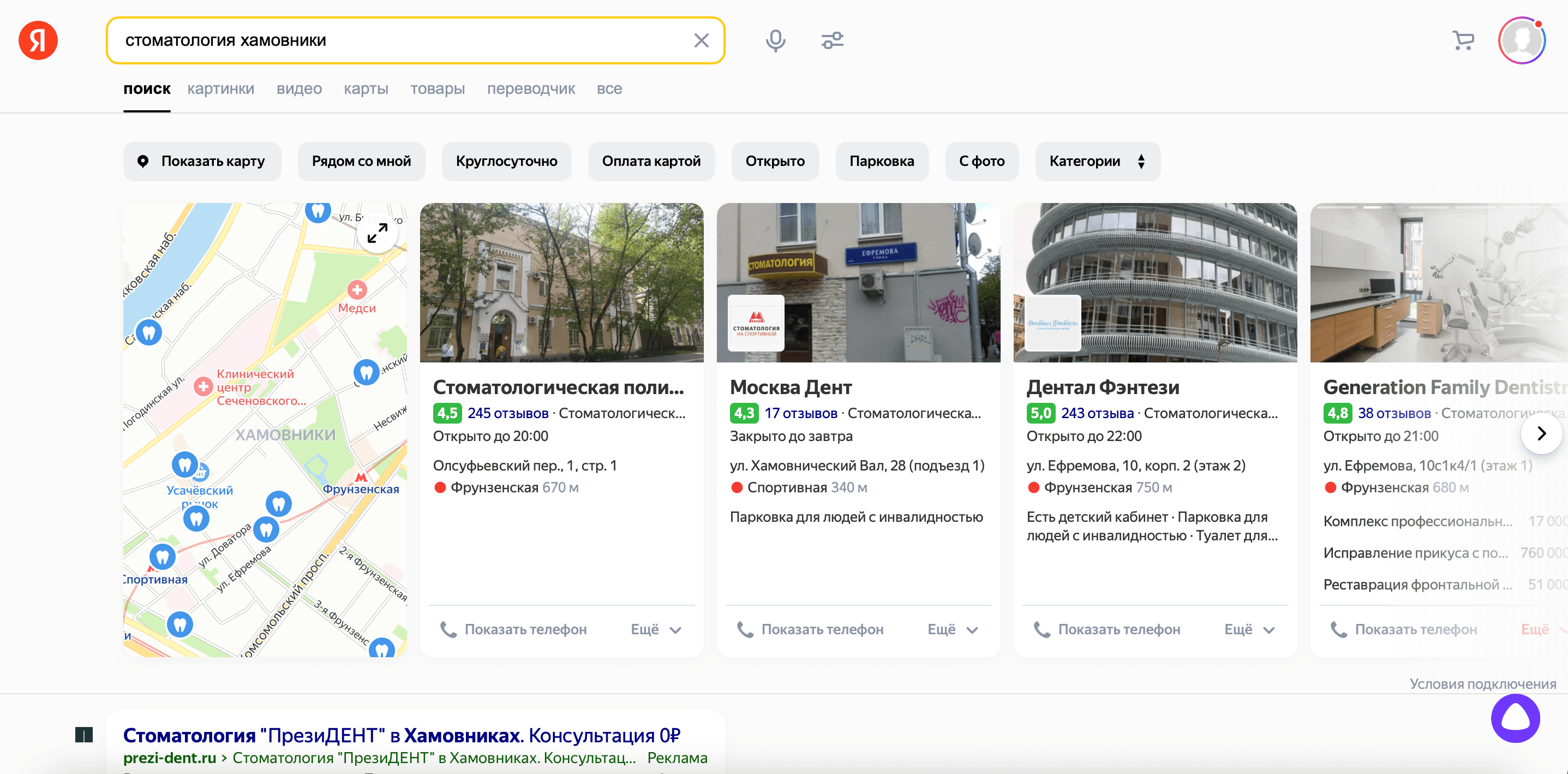Open Условия подключения link
This screenshot has height=774, width=1568.
click(x=1482, y=683)
